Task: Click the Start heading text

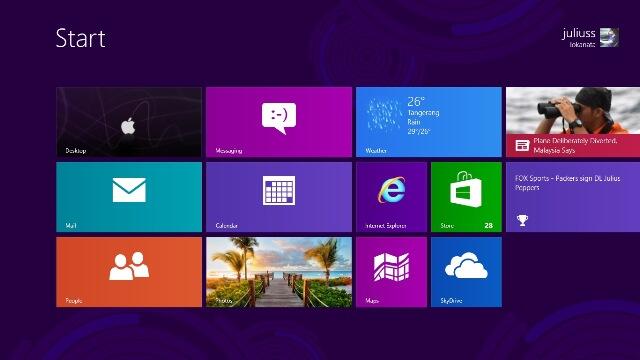Action: tap(81, 38)
